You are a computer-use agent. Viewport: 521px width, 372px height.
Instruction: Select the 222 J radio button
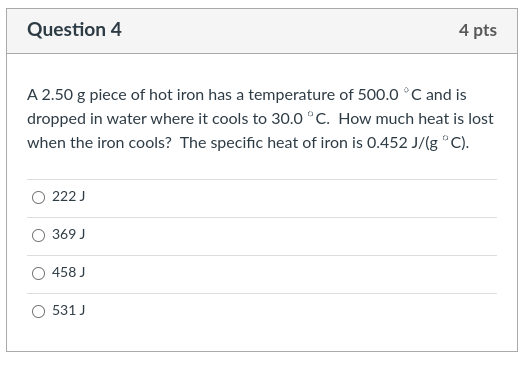(x=38, y=197)
